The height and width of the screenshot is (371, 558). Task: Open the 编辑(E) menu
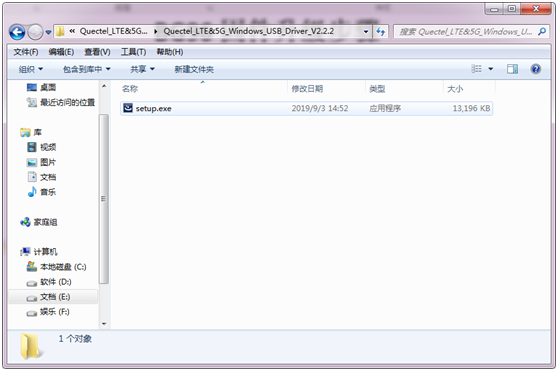tap(61, 52)
